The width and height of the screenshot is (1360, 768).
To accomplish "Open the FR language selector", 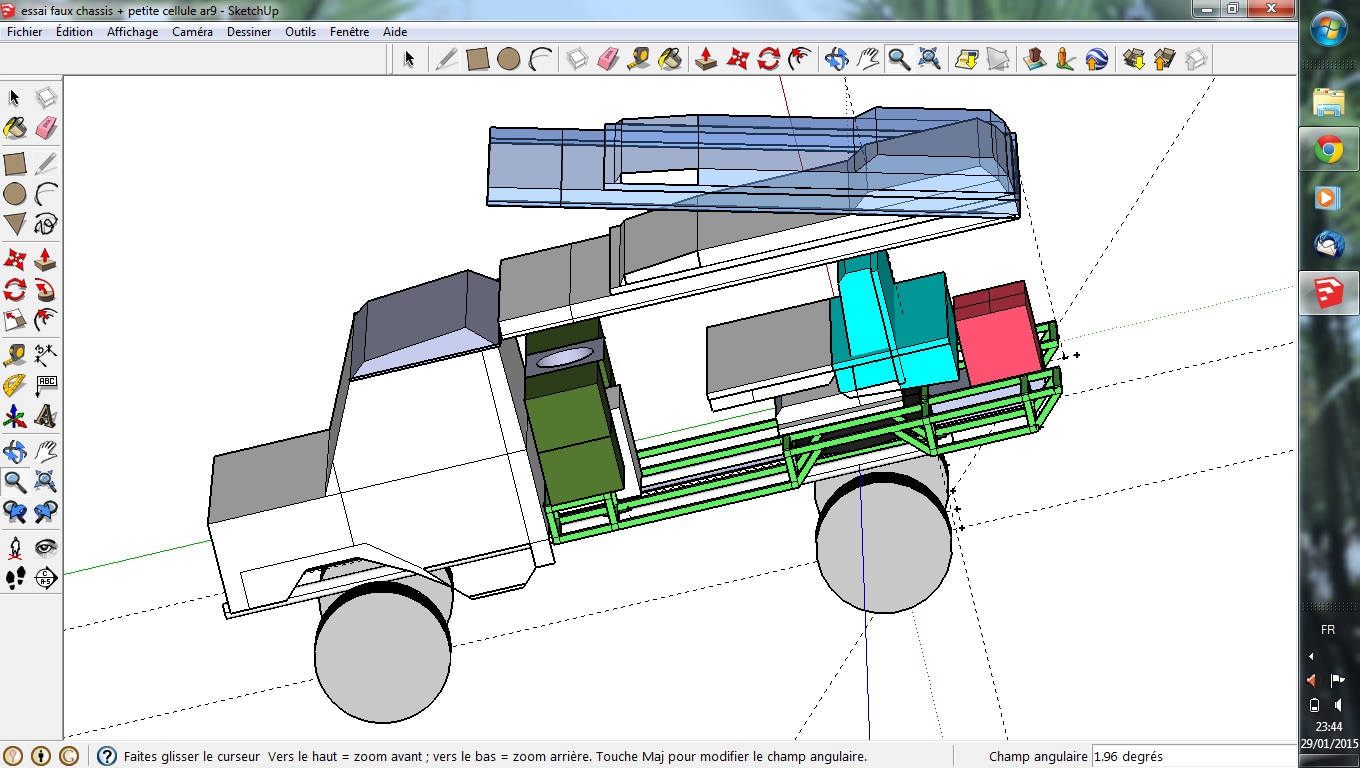I will point(1328,630).
